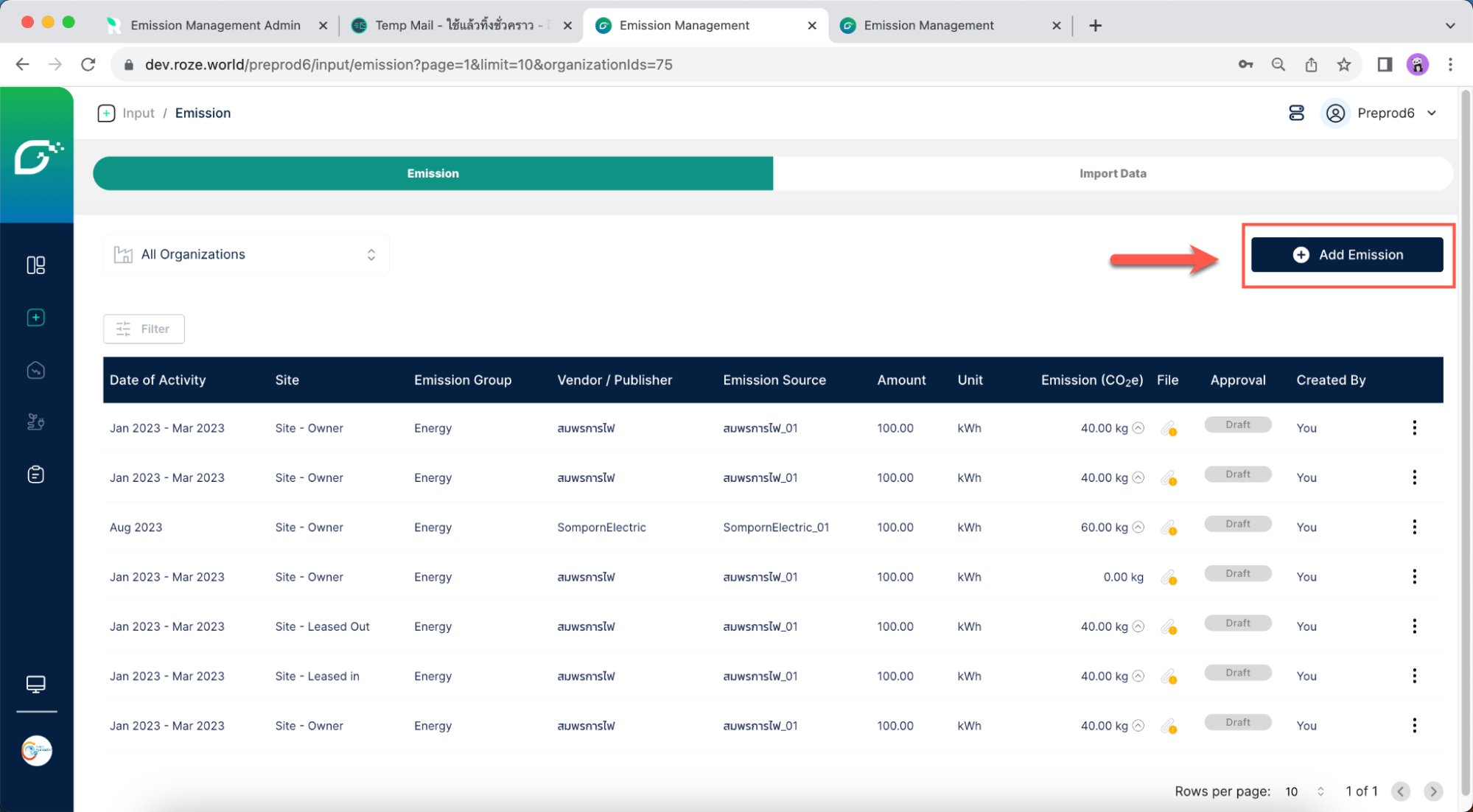Click the server toggle icon beside profile

coord(1296,113)
